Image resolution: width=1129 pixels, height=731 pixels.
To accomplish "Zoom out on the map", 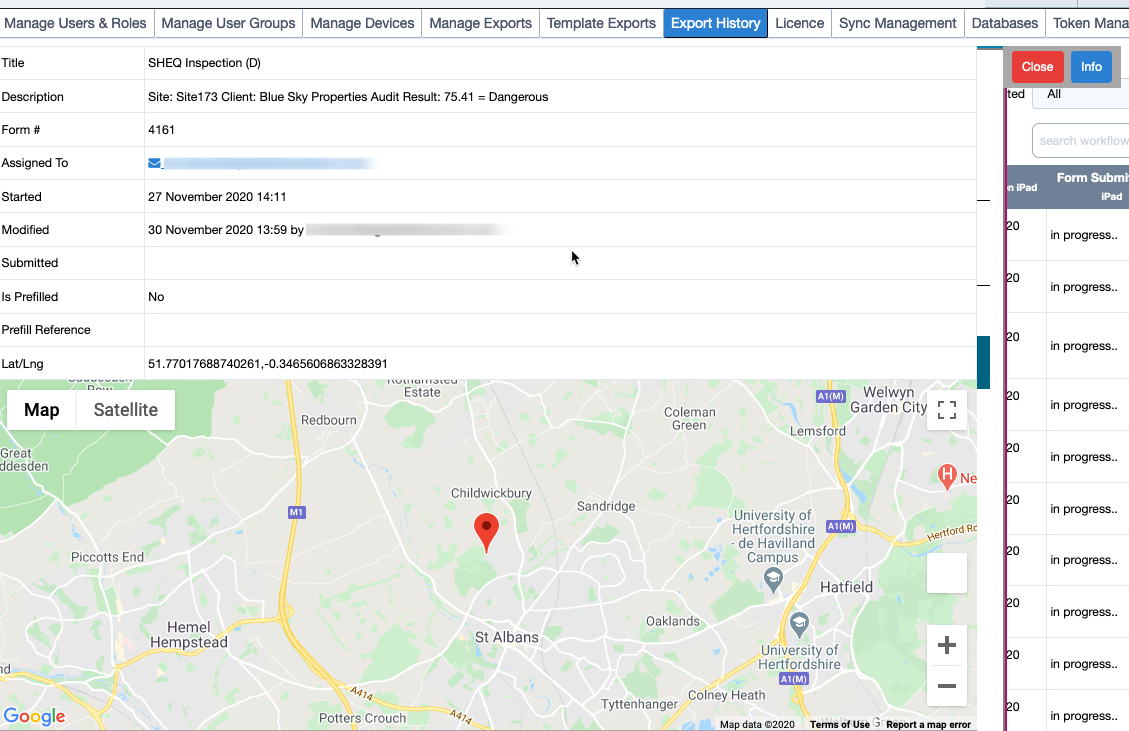I will [x=947, y=686].
